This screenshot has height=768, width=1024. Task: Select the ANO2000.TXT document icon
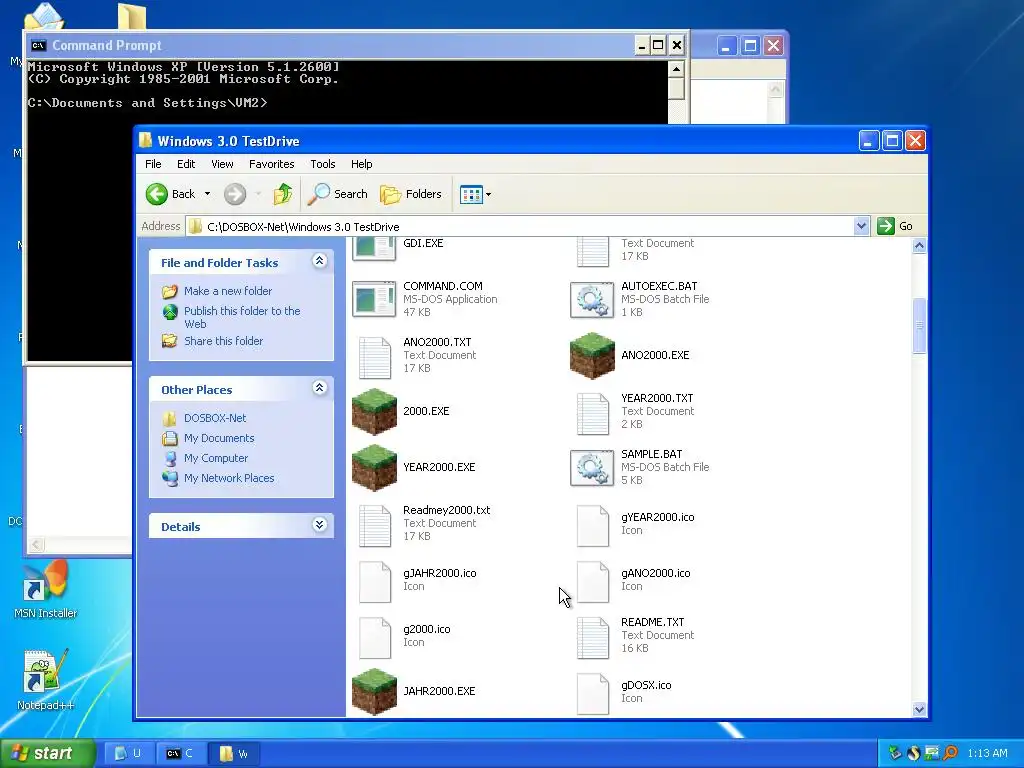(x=374, y=356)
